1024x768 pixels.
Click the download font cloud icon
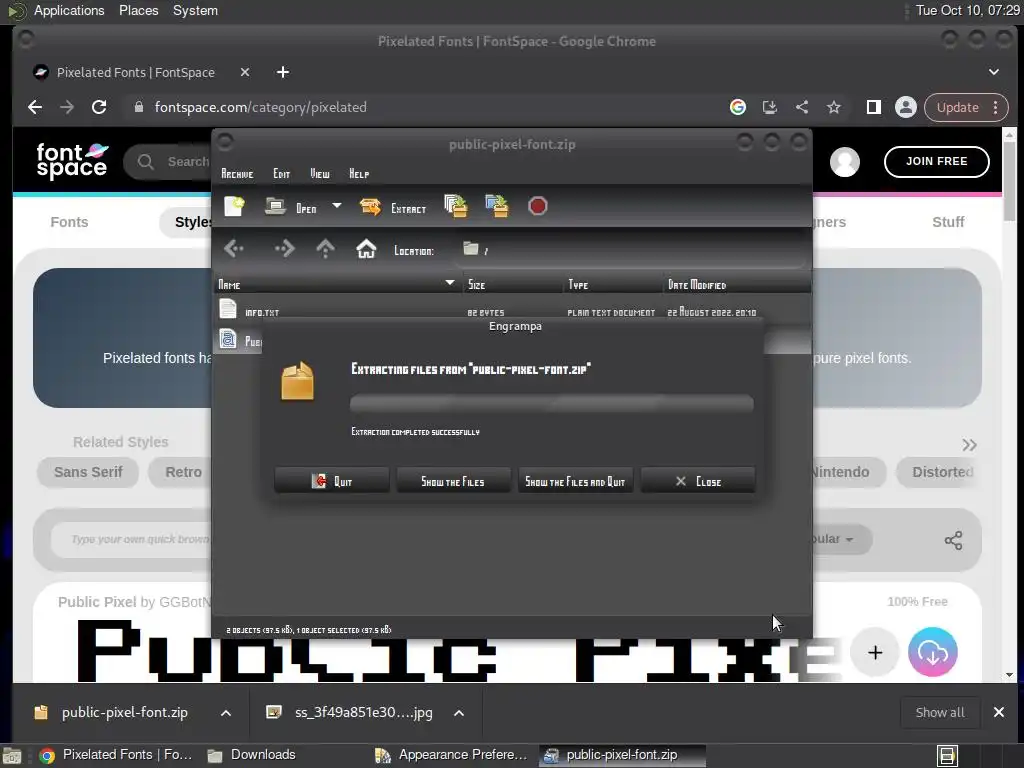(x=933, y=652)
